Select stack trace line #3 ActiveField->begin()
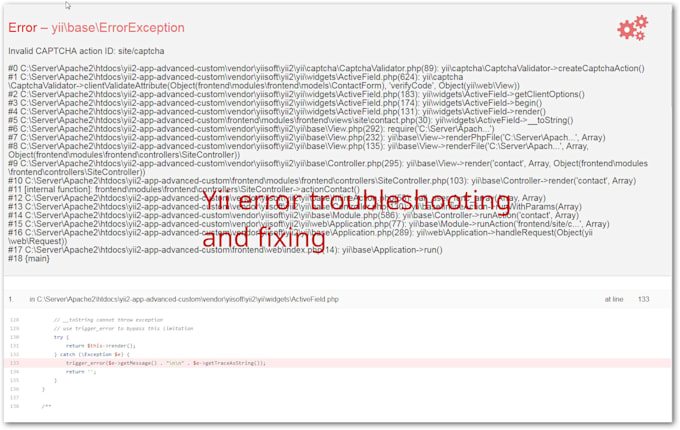680x430 pixels. point(275,103)
